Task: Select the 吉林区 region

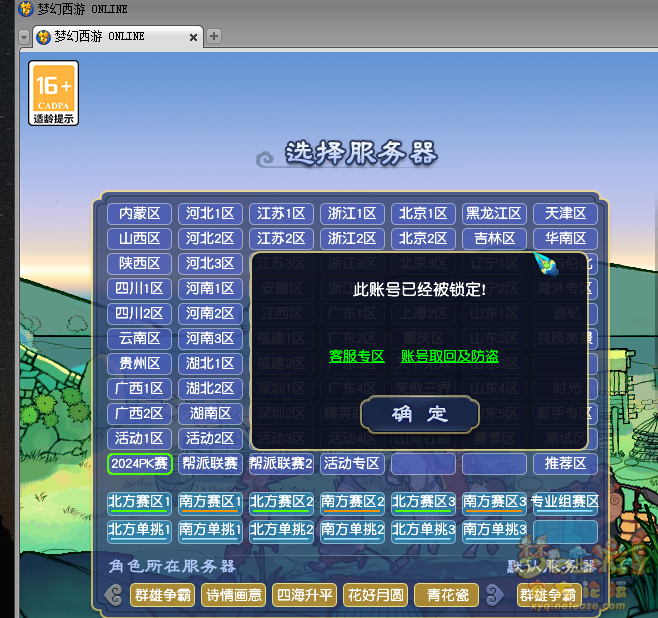Action: point(494,239)
